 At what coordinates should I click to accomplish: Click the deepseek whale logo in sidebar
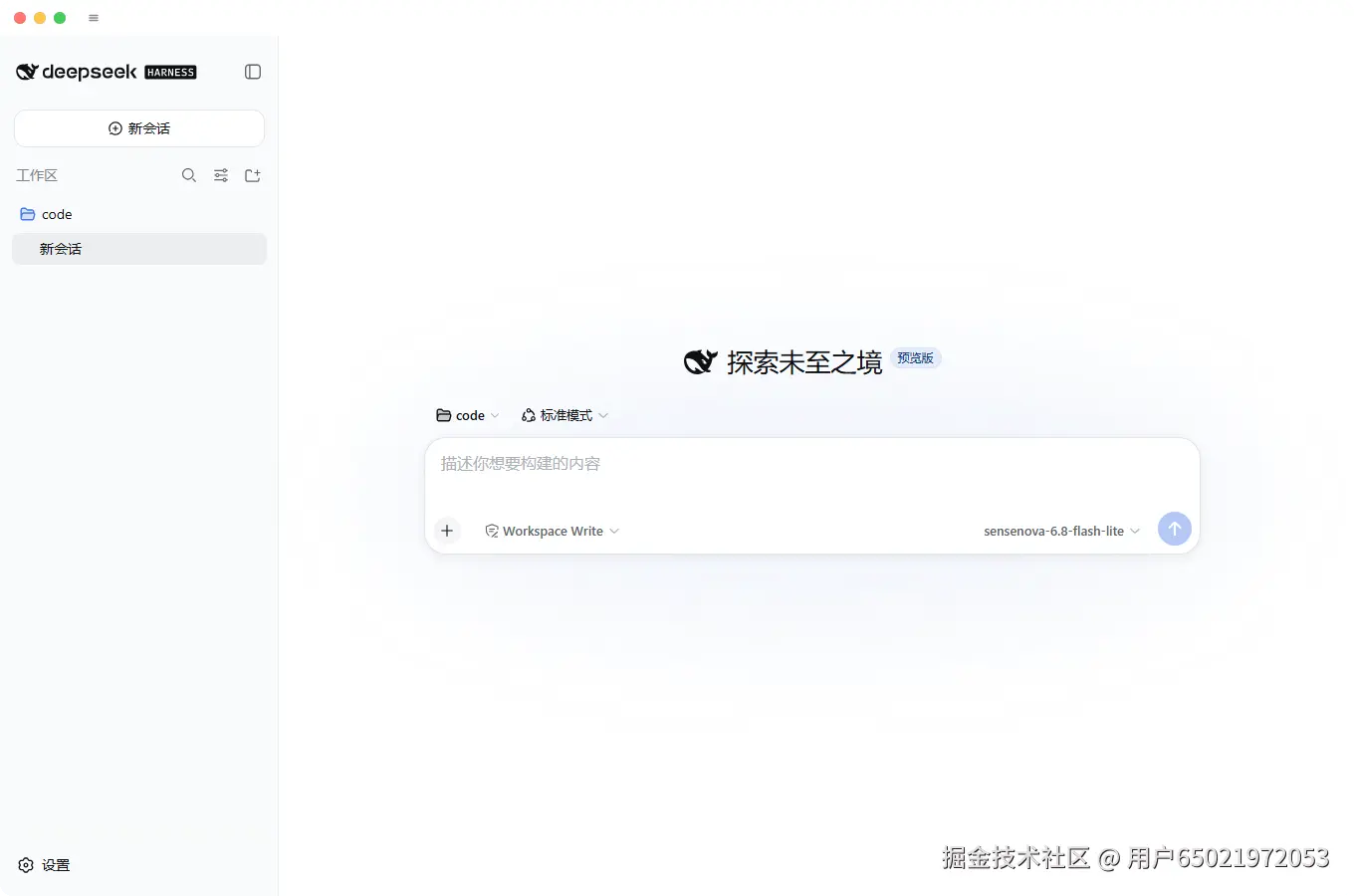click(x=27, y=72)
